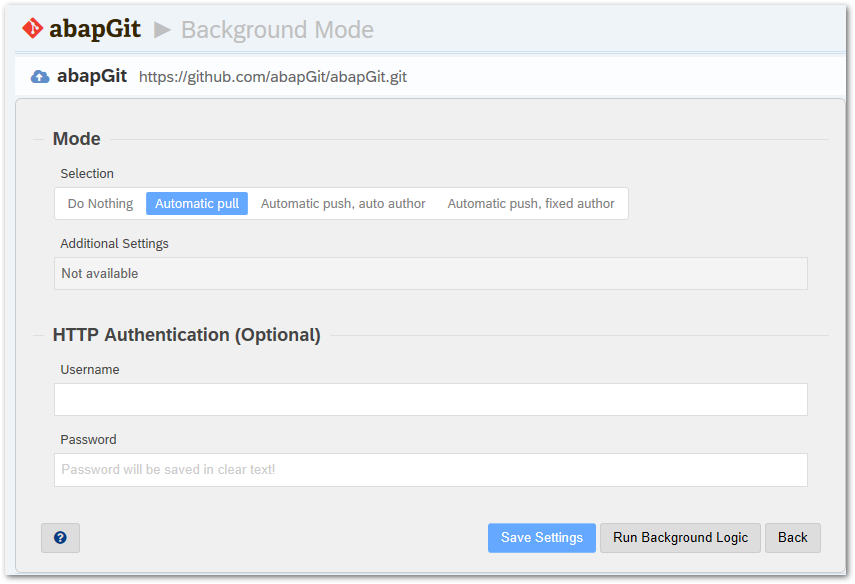
Task: Save the settings with Save Settings button
Action: click(x=541, y=538)
